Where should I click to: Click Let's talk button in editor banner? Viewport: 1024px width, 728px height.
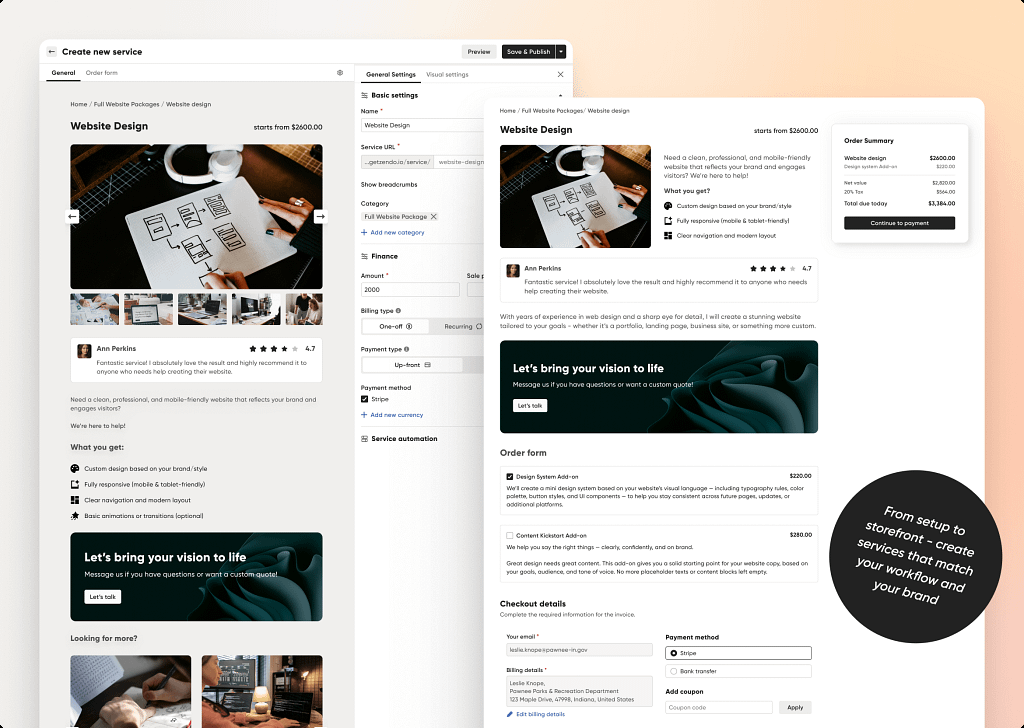[x=103, y=597]
